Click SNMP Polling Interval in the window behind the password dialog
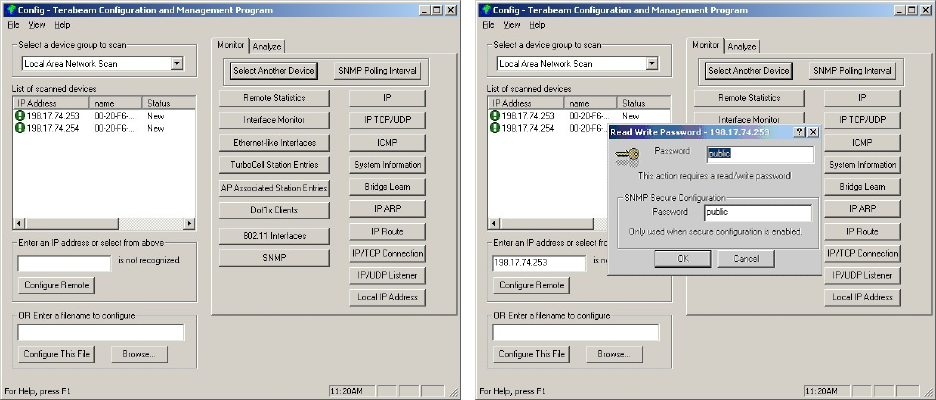The height and width of the screenshot is (400, 936). [x=852, y=70]
